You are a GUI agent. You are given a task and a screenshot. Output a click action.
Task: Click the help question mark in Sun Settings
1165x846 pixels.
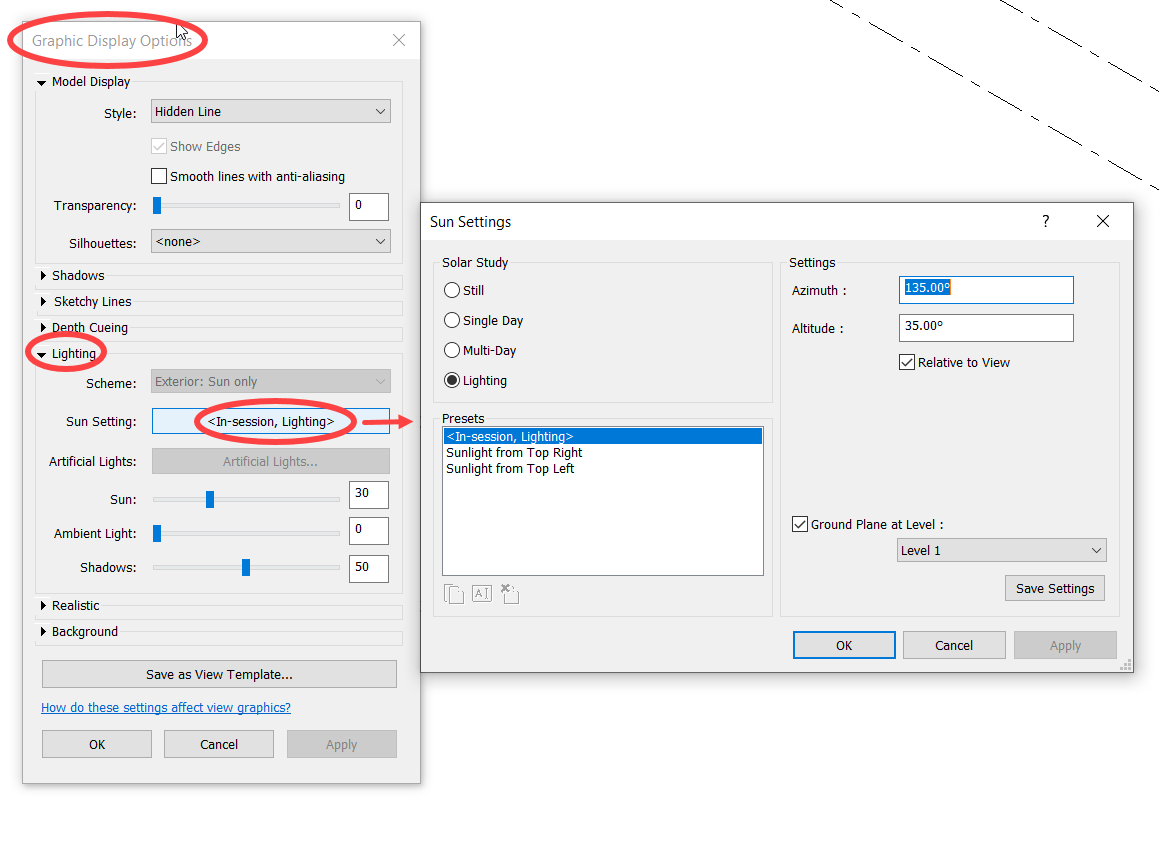[1045, 221]
